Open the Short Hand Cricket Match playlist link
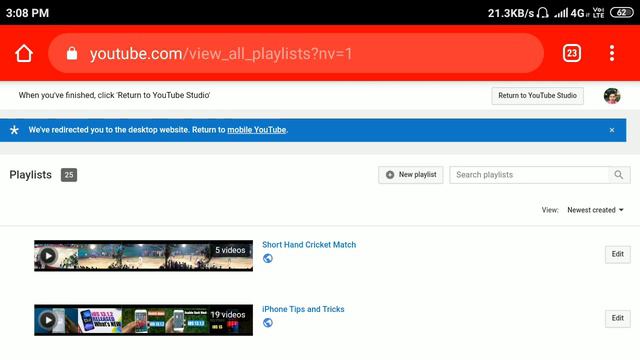The image size is (640, 360). 309,244
